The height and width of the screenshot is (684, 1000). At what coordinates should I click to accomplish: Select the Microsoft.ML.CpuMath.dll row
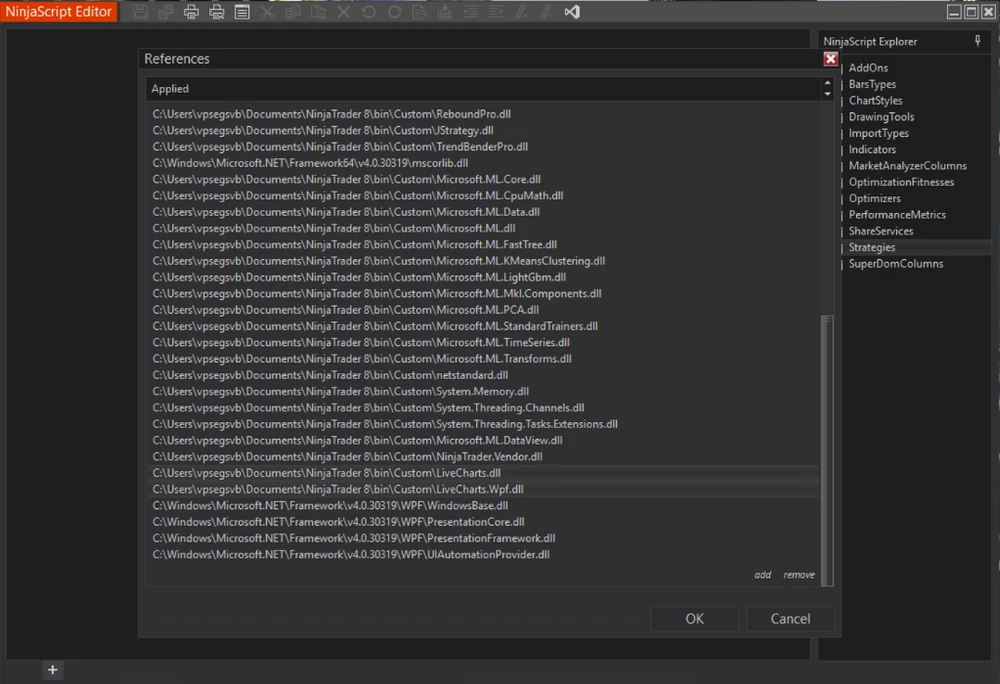[x=482, y=196]
